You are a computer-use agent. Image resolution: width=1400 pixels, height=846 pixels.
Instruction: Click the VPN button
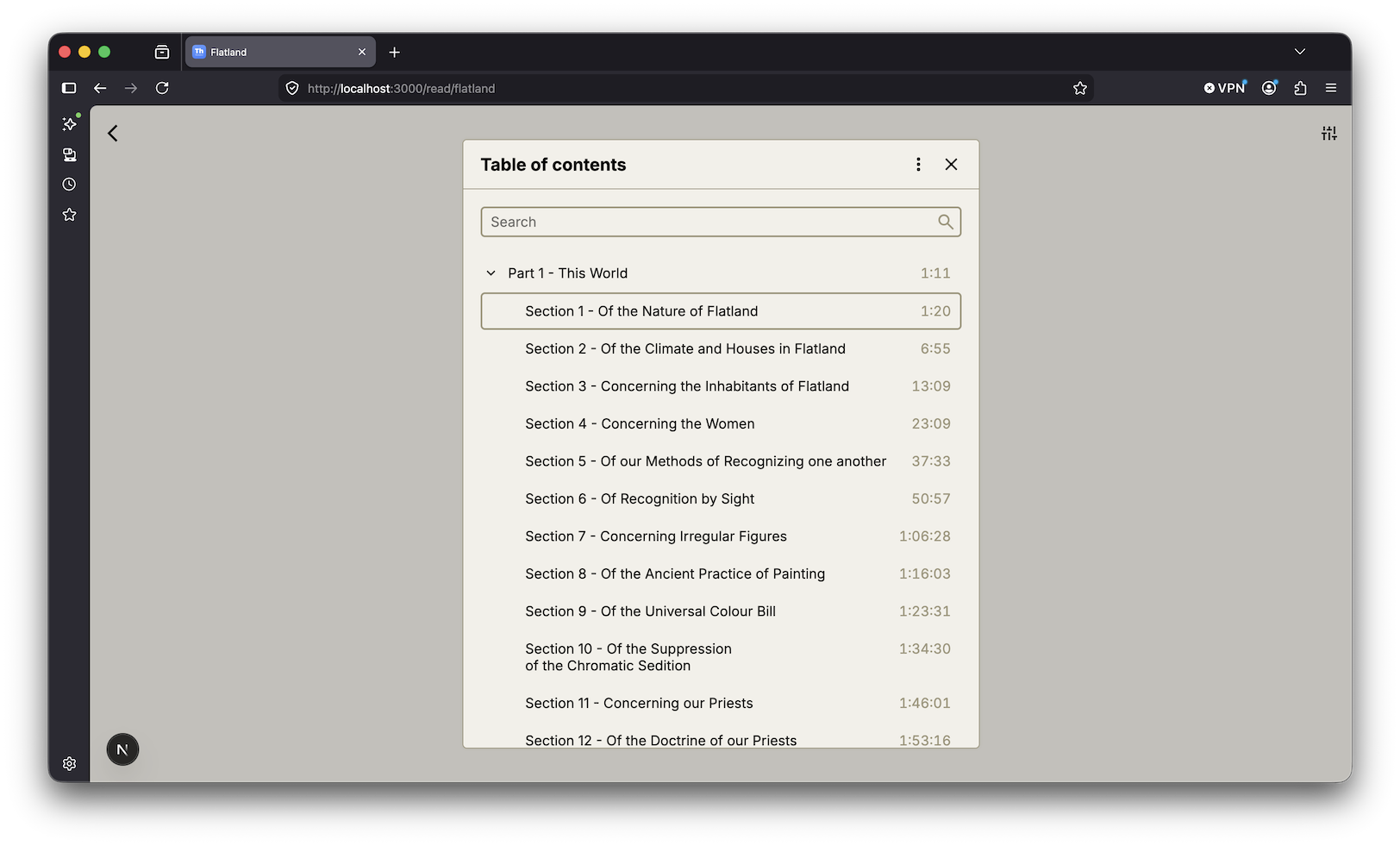click(x=1225, y=88)
